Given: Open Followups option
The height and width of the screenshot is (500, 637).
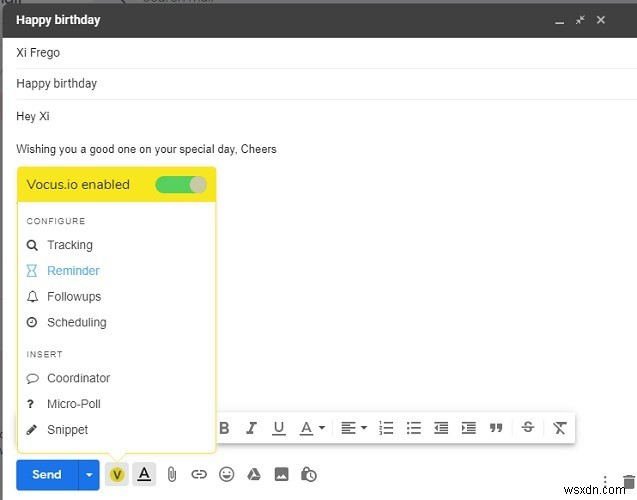Looking at the screenshot, I should pos(74,297).
